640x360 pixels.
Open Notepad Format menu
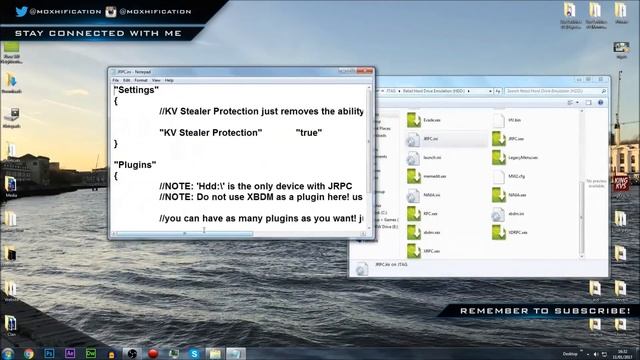[x=141, y=80]
